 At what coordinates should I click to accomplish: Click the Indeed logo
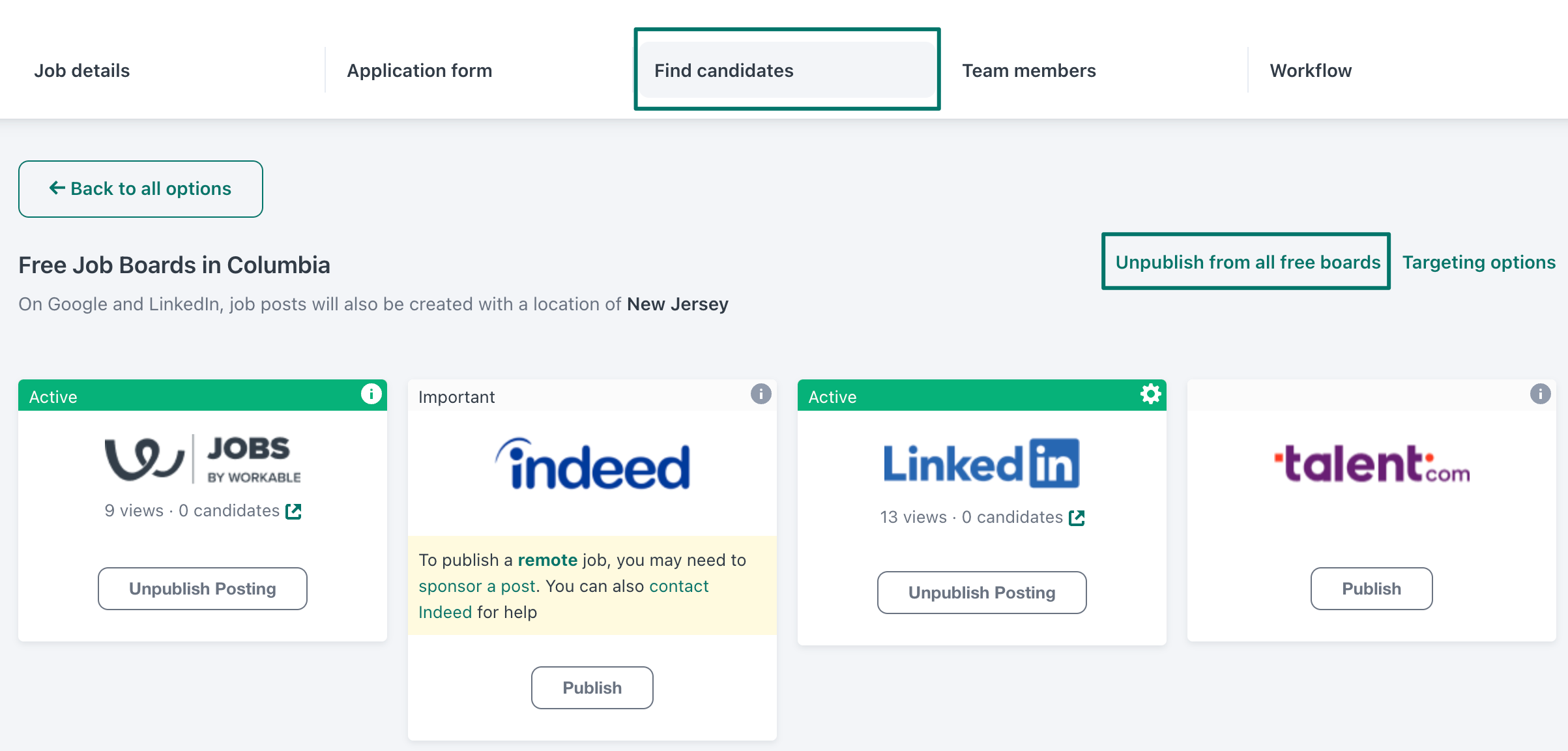coord(592,464)
